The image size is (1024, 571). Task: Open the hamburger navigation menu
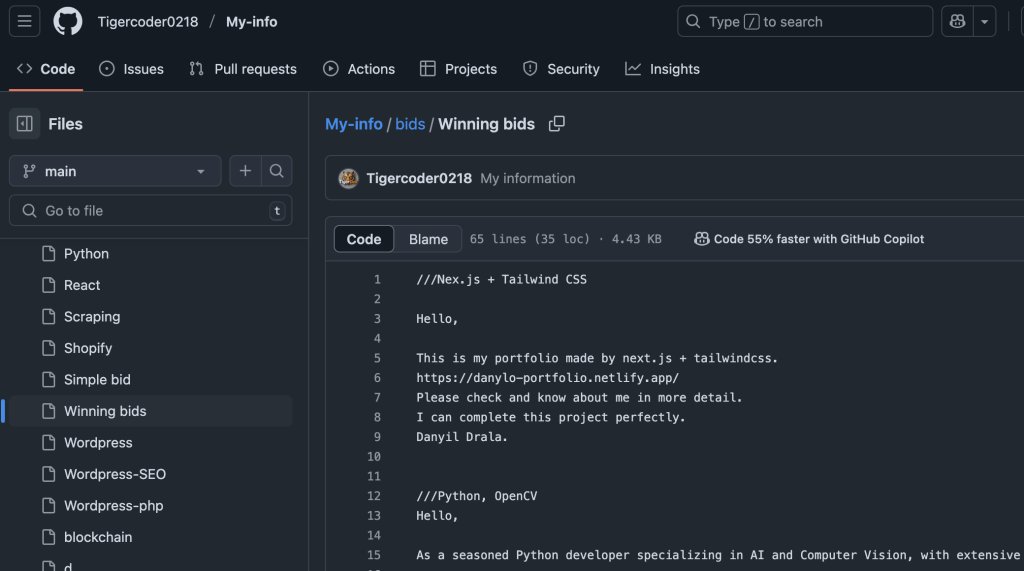coord(25,21)
